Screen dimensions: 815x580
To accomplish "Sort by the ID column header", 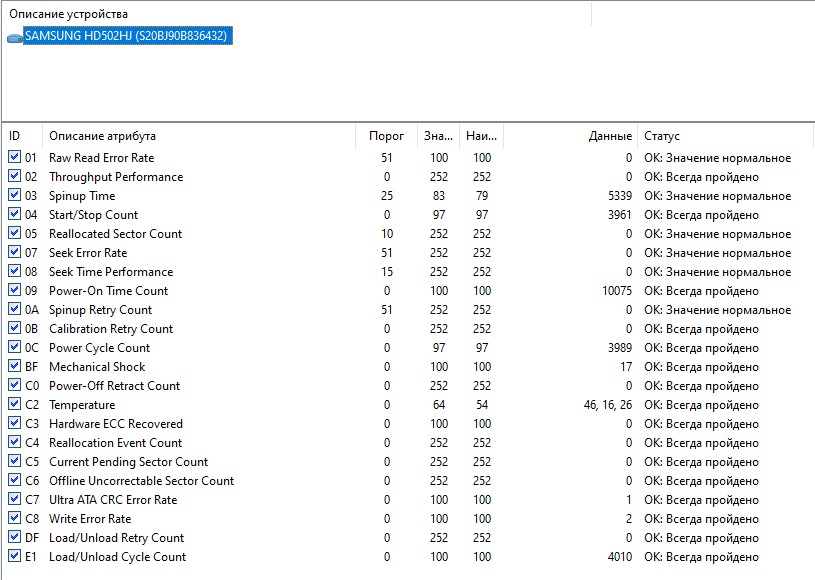I will (x=22, y=136).
